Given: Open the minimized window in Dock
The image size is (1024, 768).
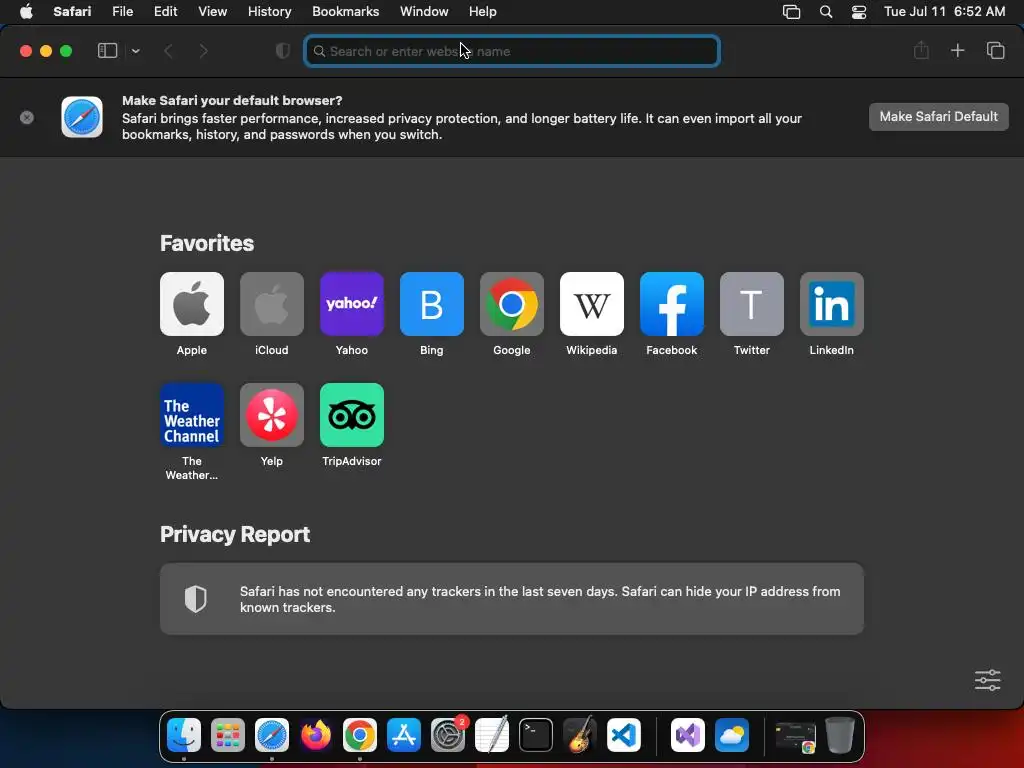Looking at the screenshot, I should tap(795, 736).
